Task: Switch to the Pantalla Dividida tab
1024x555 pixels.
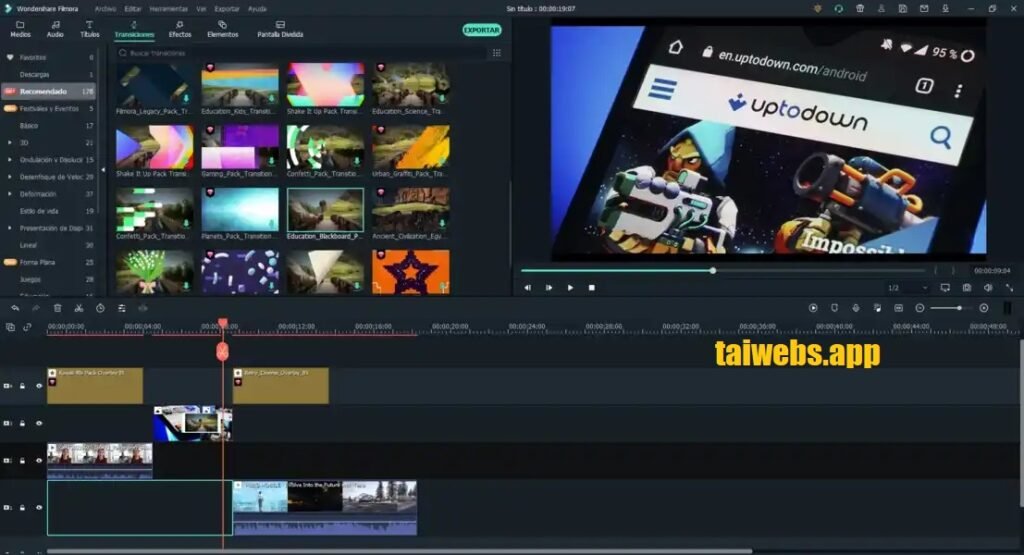Action: coord(280,29)
